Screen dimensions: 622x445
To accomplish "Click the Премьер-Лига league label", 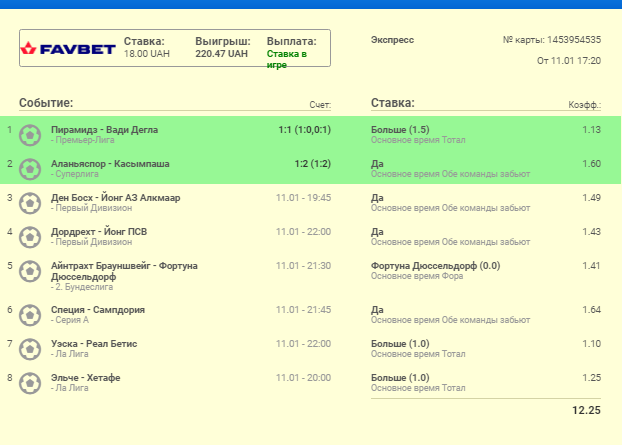I will pos(83,140).
